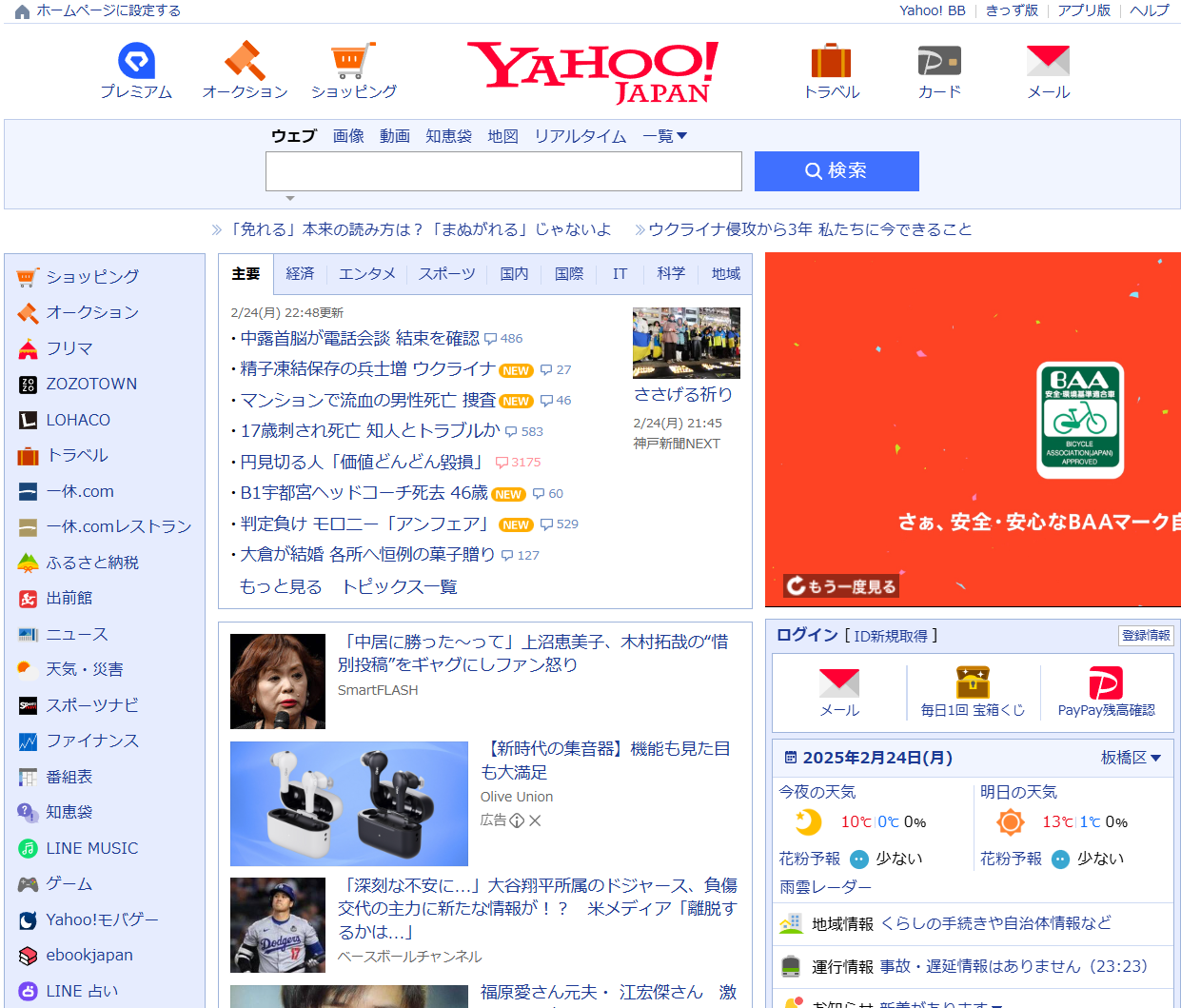Click the ZOZOTOWN icon in the sidebar
The width and height of the screenshot is (1181, 1008).
28,385
